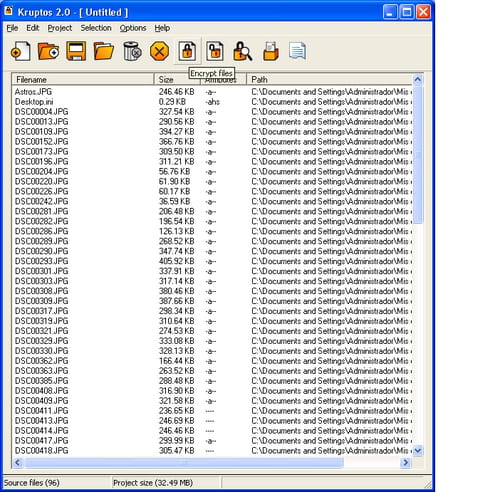Click the vertical scrollbar up arrow
The height and width of the screenshot is (492, 500).
click(x=418, y=79)
